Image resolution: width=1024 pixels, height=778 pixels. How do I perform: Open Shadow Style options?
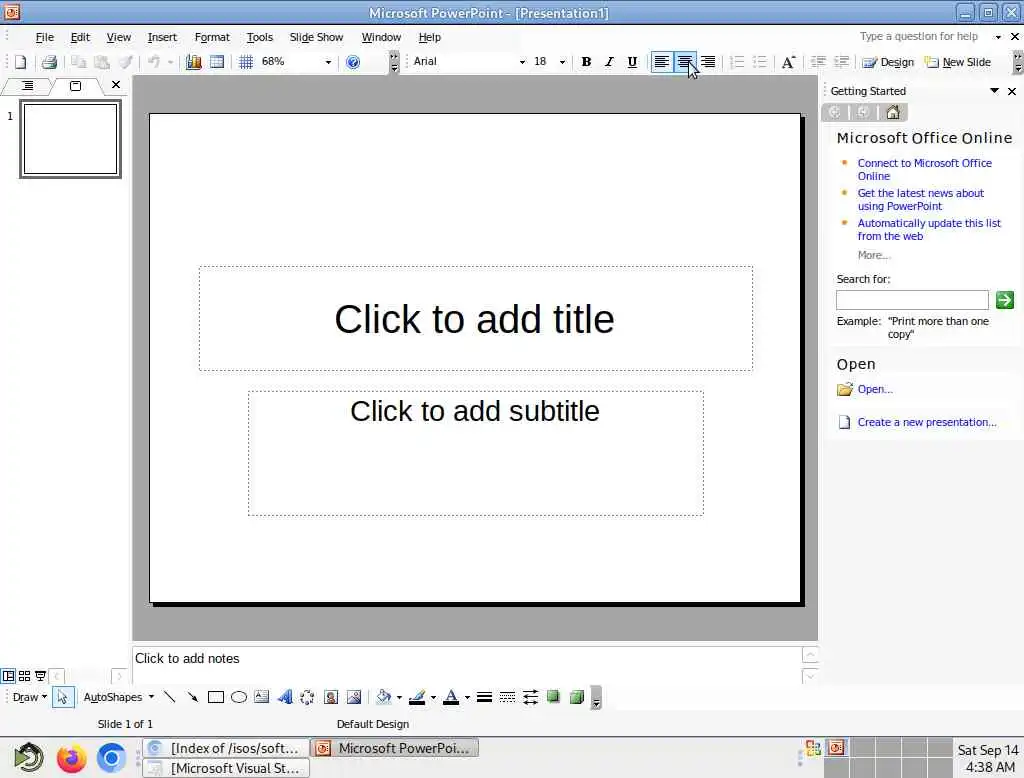point(553,697)
